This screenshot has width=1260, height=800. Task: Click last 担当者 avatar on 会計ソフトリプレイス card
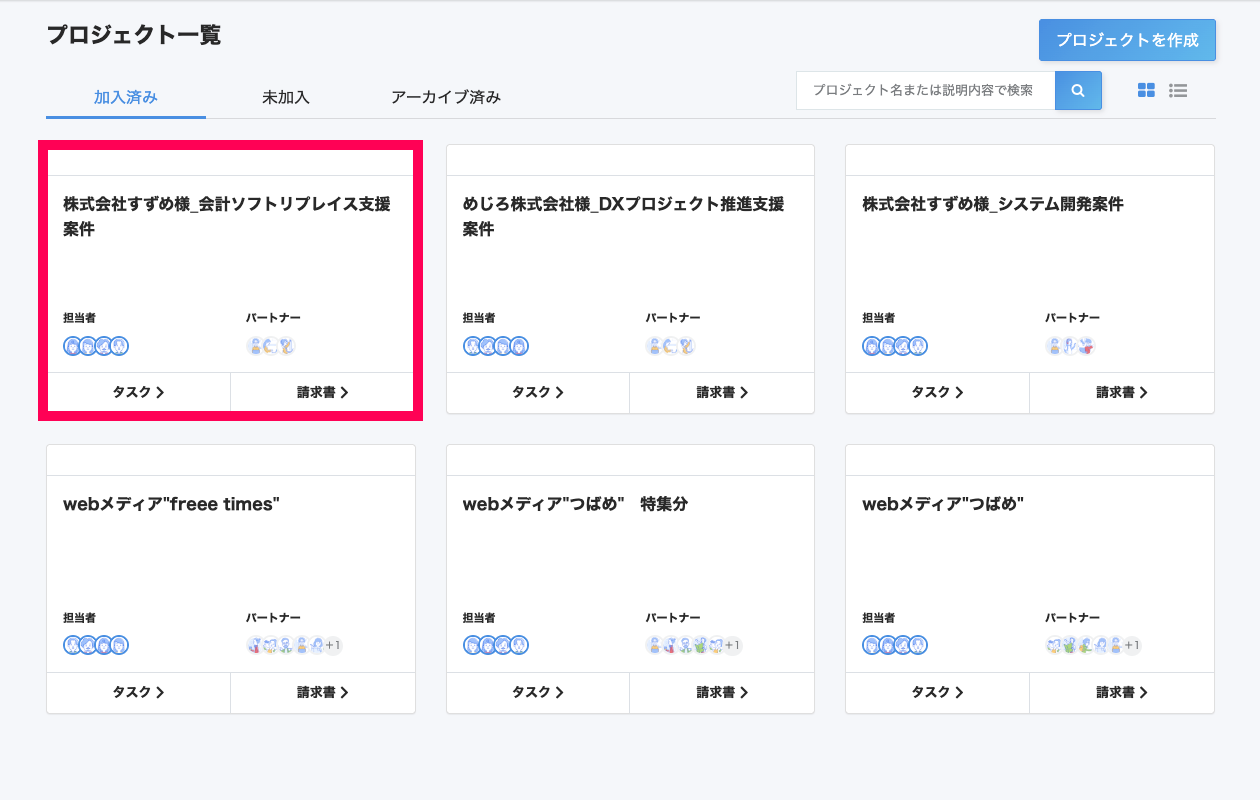pyautogui.click(x=120, y=346)
